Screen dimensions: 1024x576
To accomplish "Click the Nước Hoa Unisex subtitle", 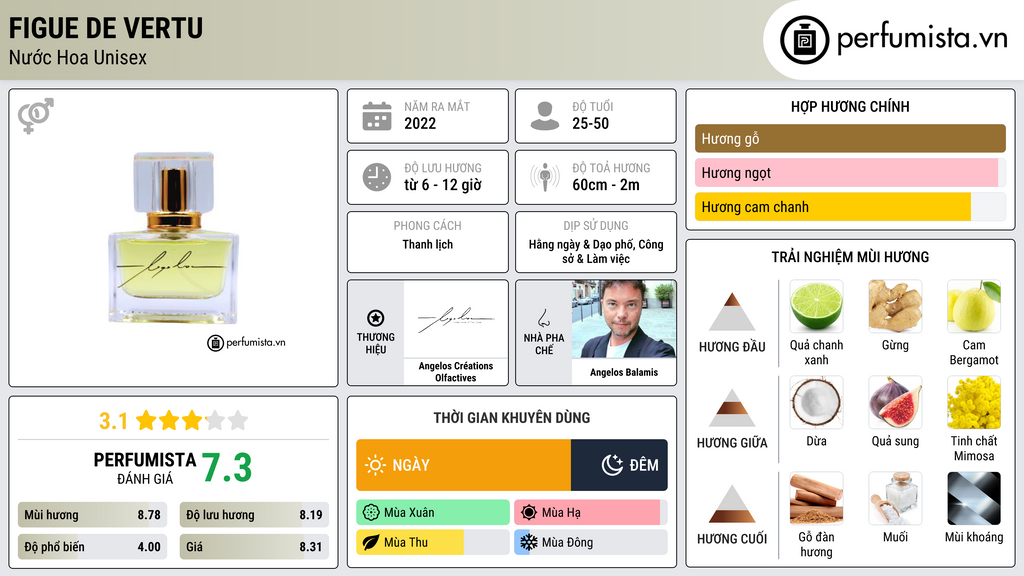I will [78, 57].
